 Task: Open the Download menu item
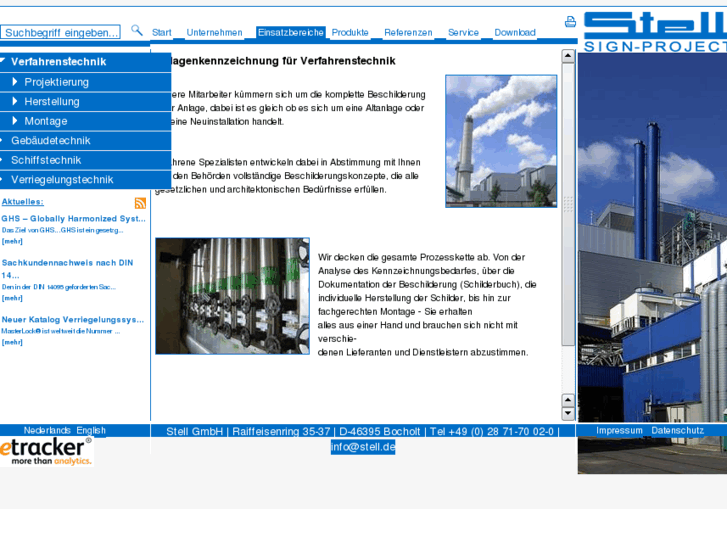[x=515, y=32]
